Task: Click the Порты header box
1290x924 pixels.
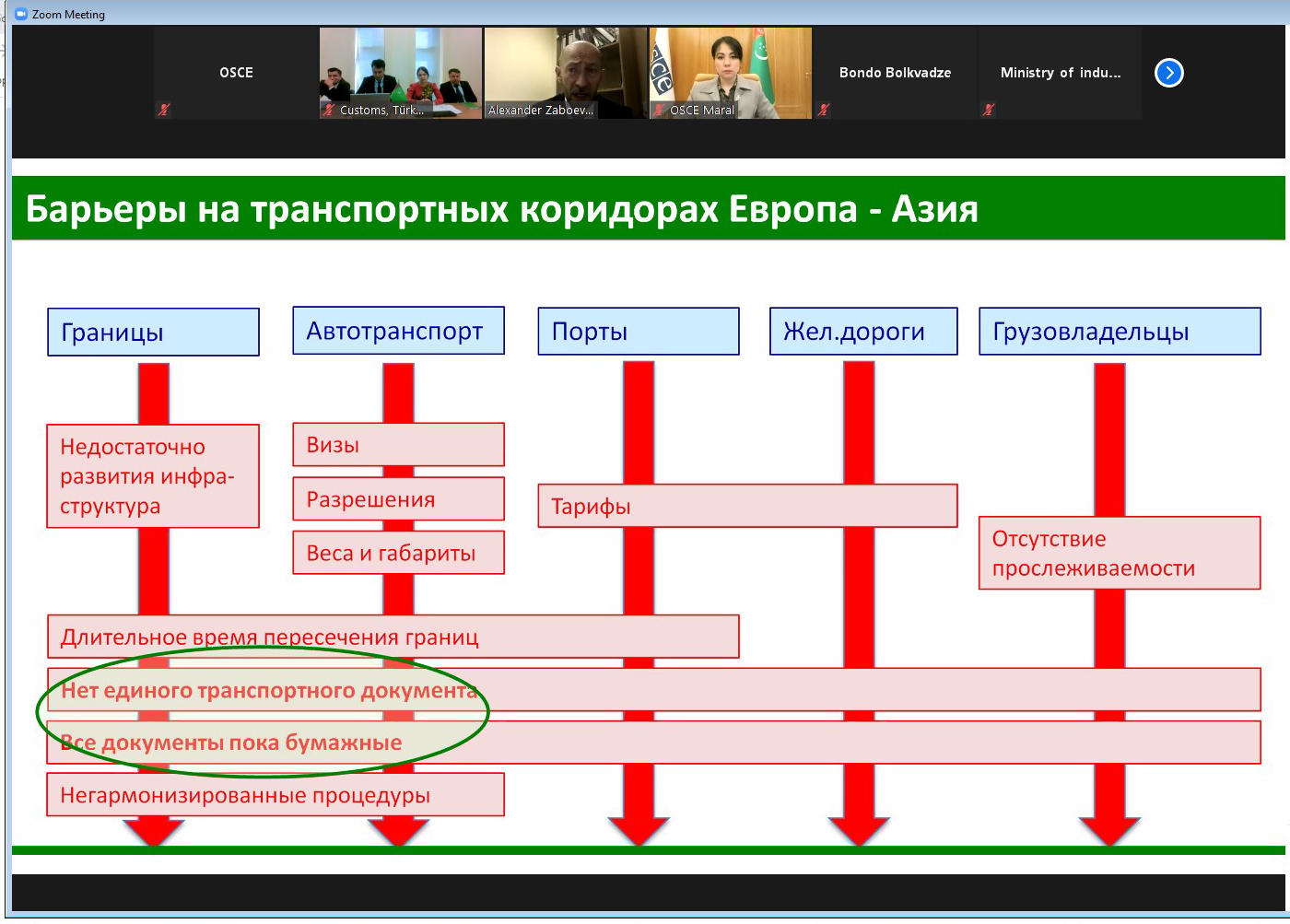Action: click(639, 332)
